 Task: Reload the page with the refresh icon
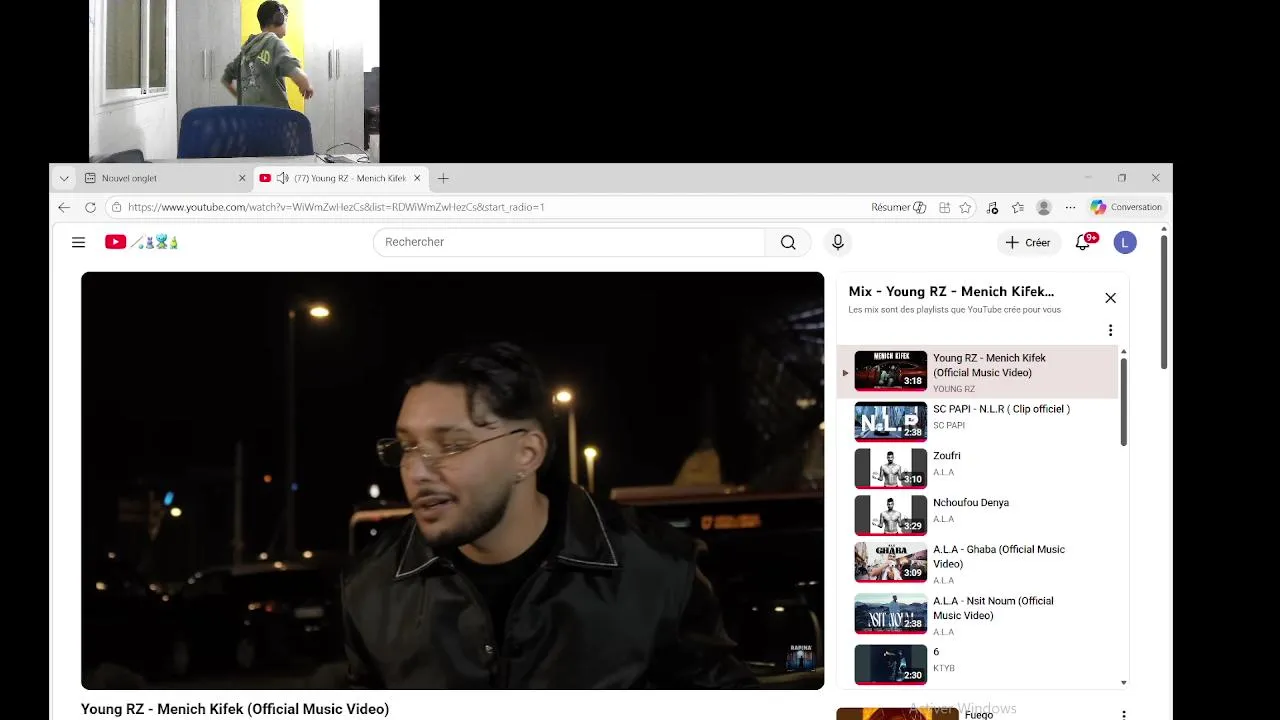tap(90, 207)
